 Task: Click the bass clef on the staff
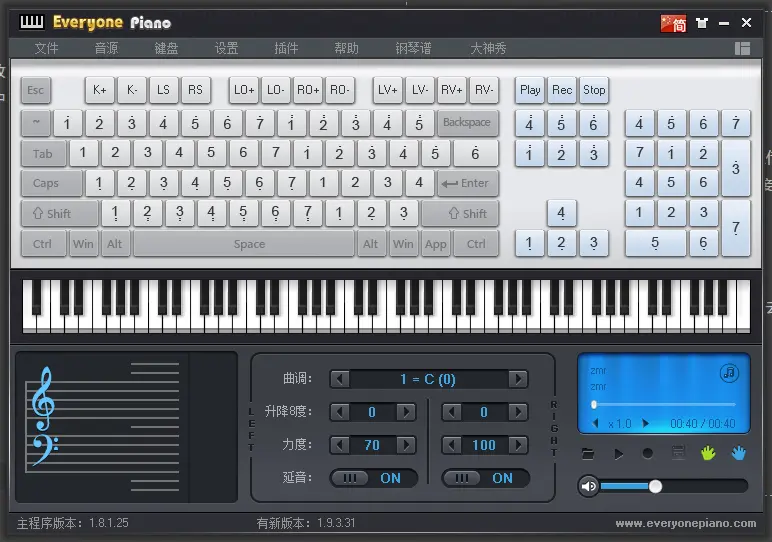click(45, 450)
